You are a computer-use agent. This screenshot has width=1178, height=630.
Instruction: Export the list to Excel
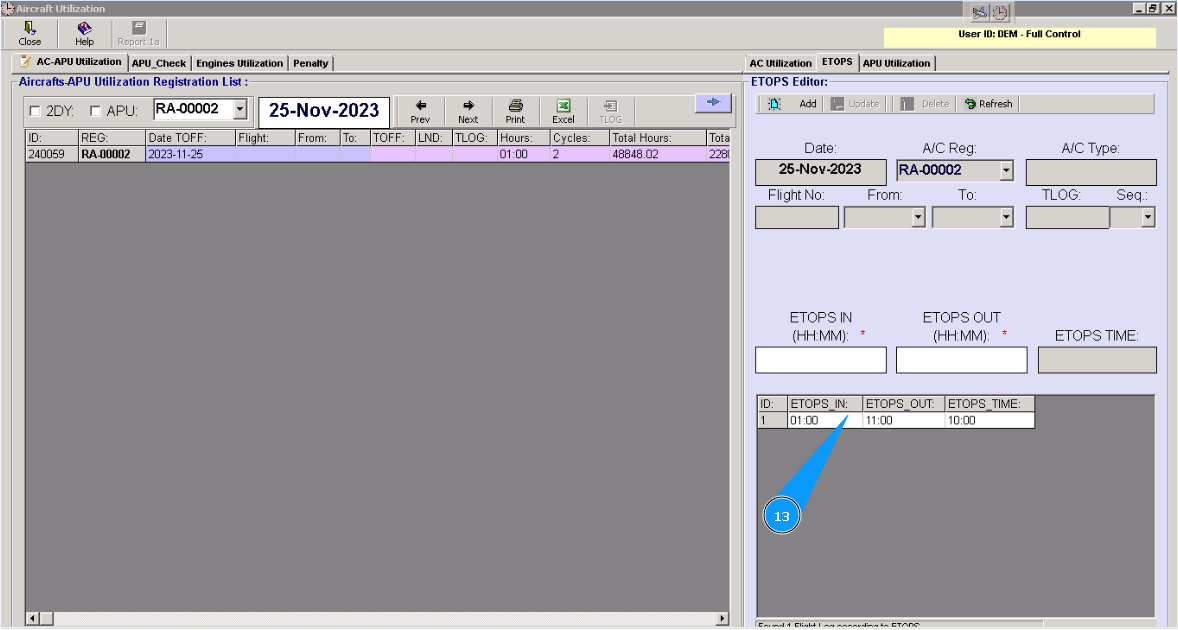[x=563, y=111]
